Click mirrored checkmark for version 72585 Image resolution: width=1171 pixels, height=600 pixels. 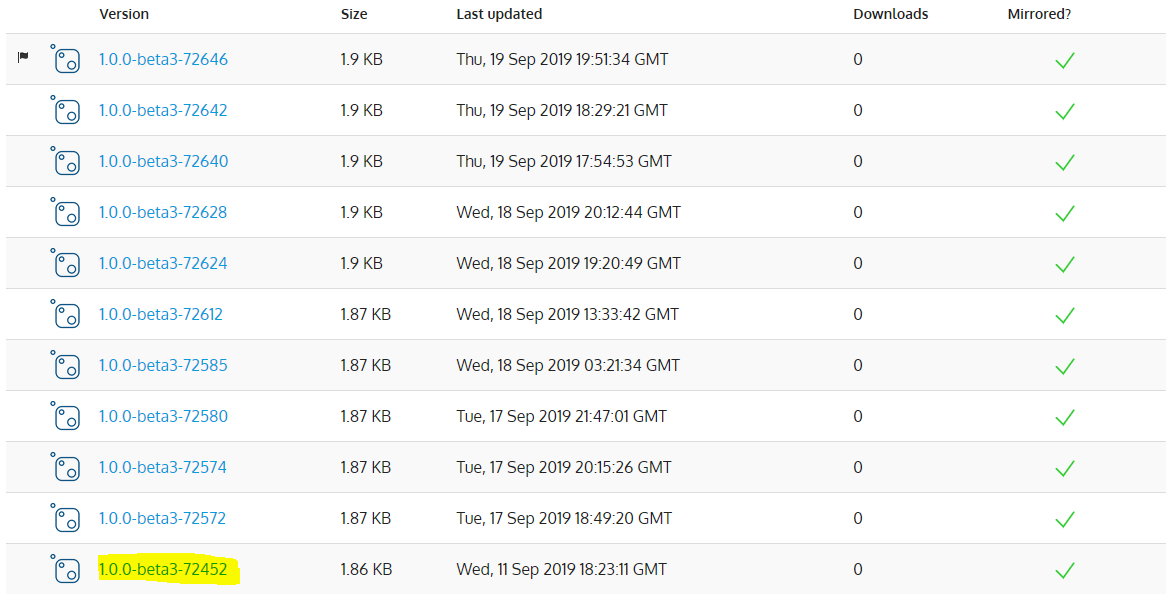coord(1065,365)
